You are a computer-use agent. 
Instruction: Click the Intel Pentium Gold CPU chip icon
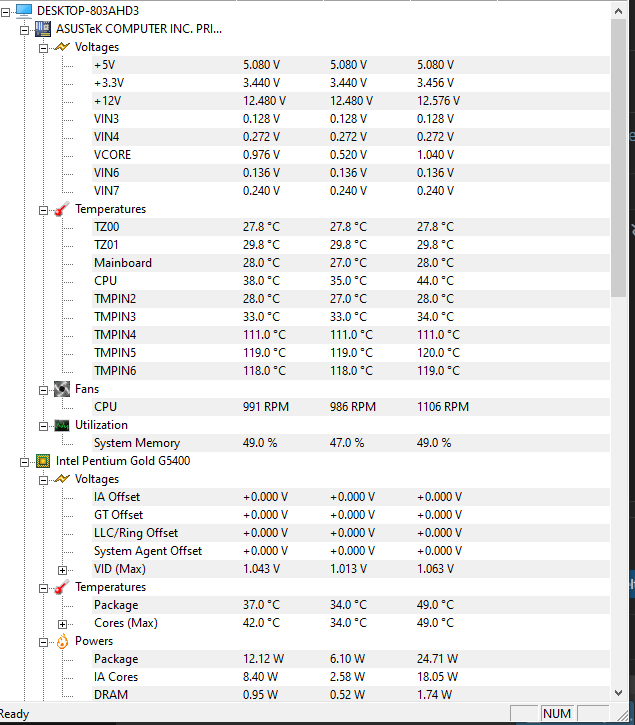(43, 461)
